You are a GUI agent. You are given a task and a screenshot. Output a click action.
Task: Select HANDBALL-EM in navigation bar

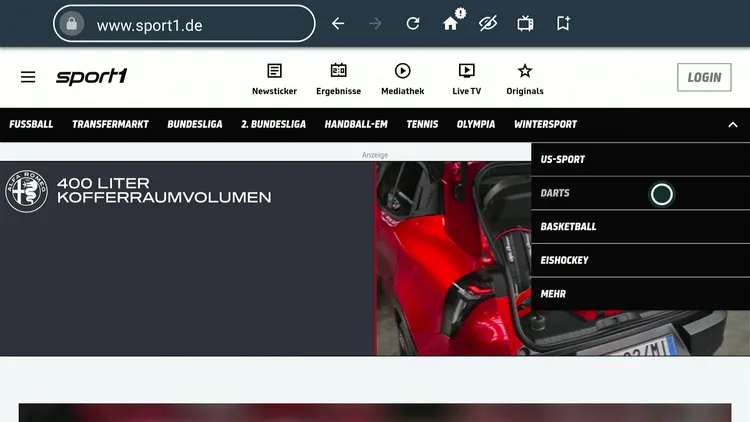(x=356, y=124)
